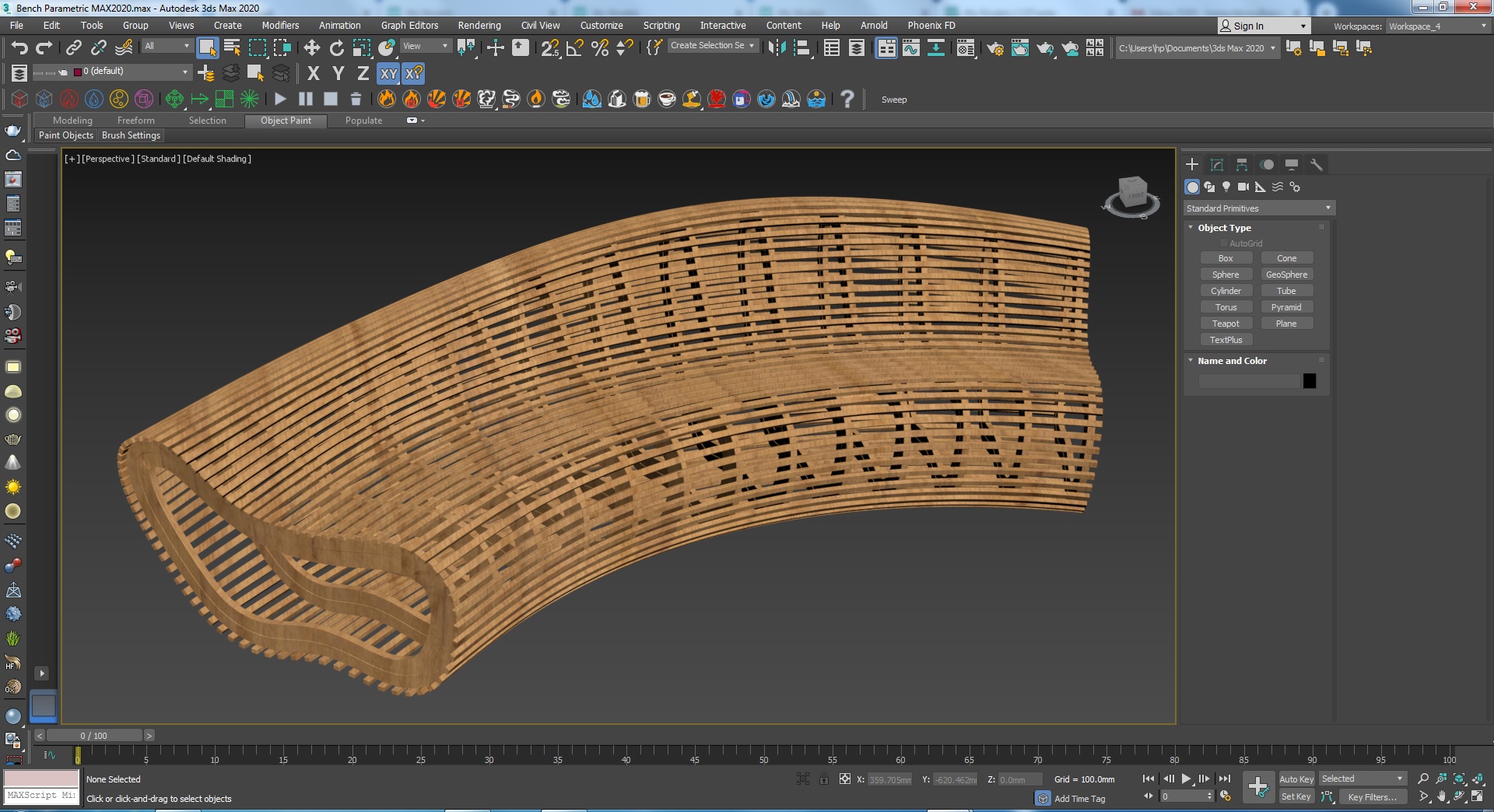This screenshot has width=1494, height=812.
Task: Click the Utilities wrench panel icon
Action: 1317,165
